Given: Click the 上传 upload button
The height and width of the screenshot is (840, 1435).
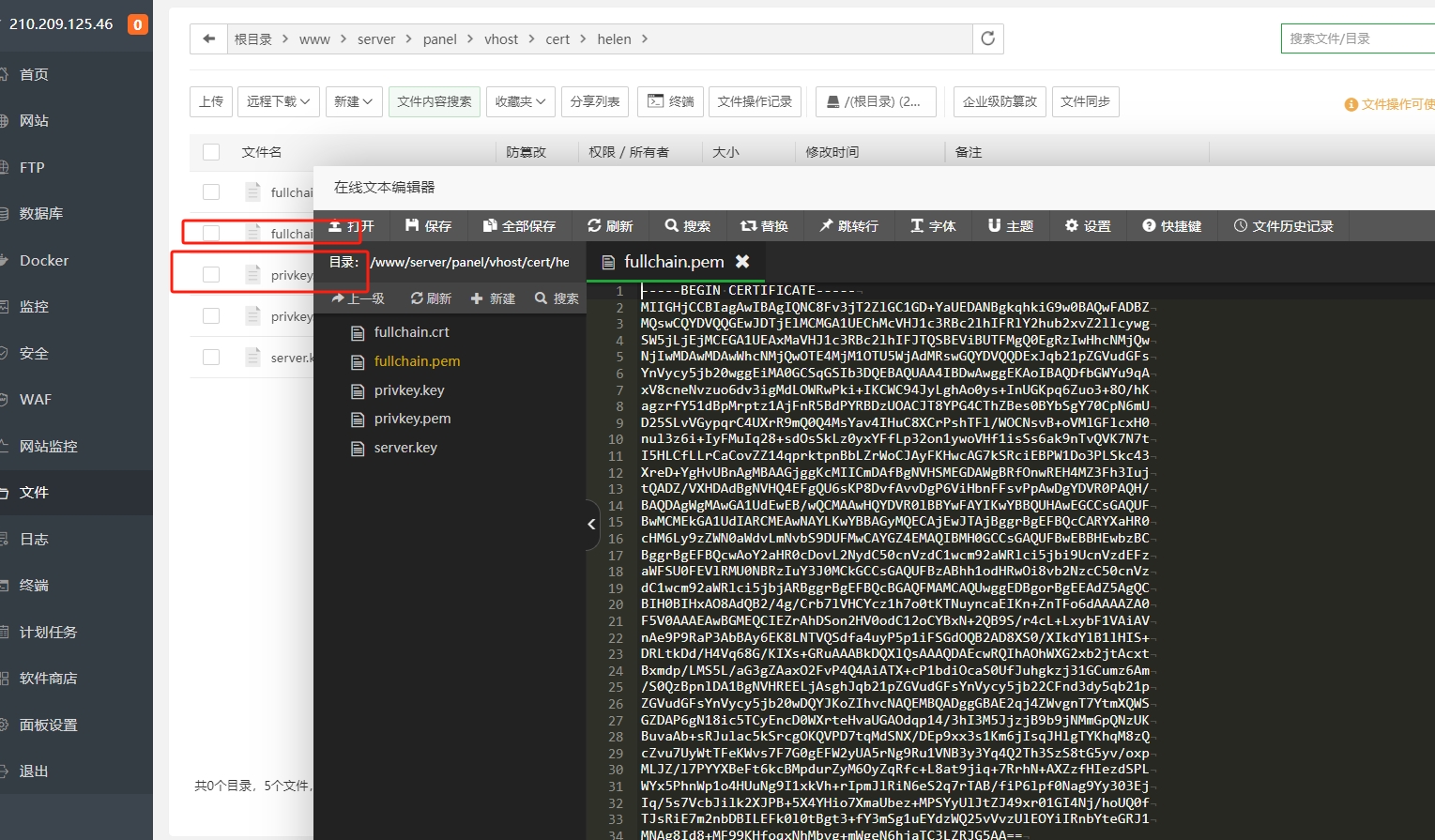Looking at the screenshot, I should click(210, 101).
